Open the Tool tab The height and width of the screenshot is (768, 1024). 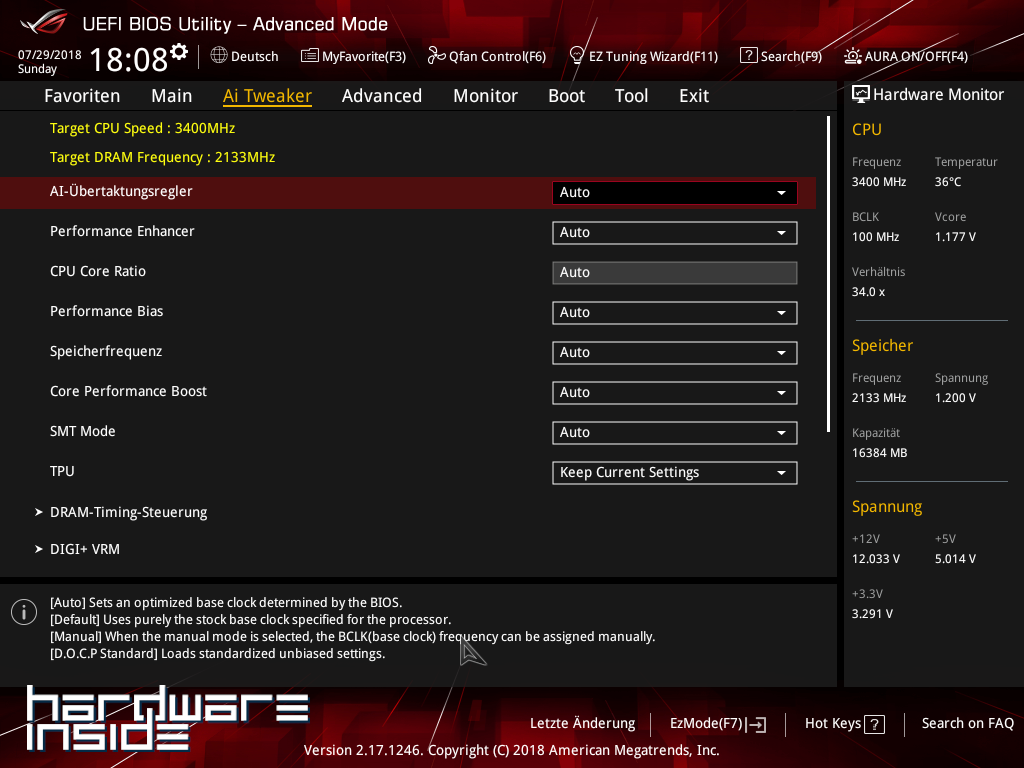[x=632, y=96]
